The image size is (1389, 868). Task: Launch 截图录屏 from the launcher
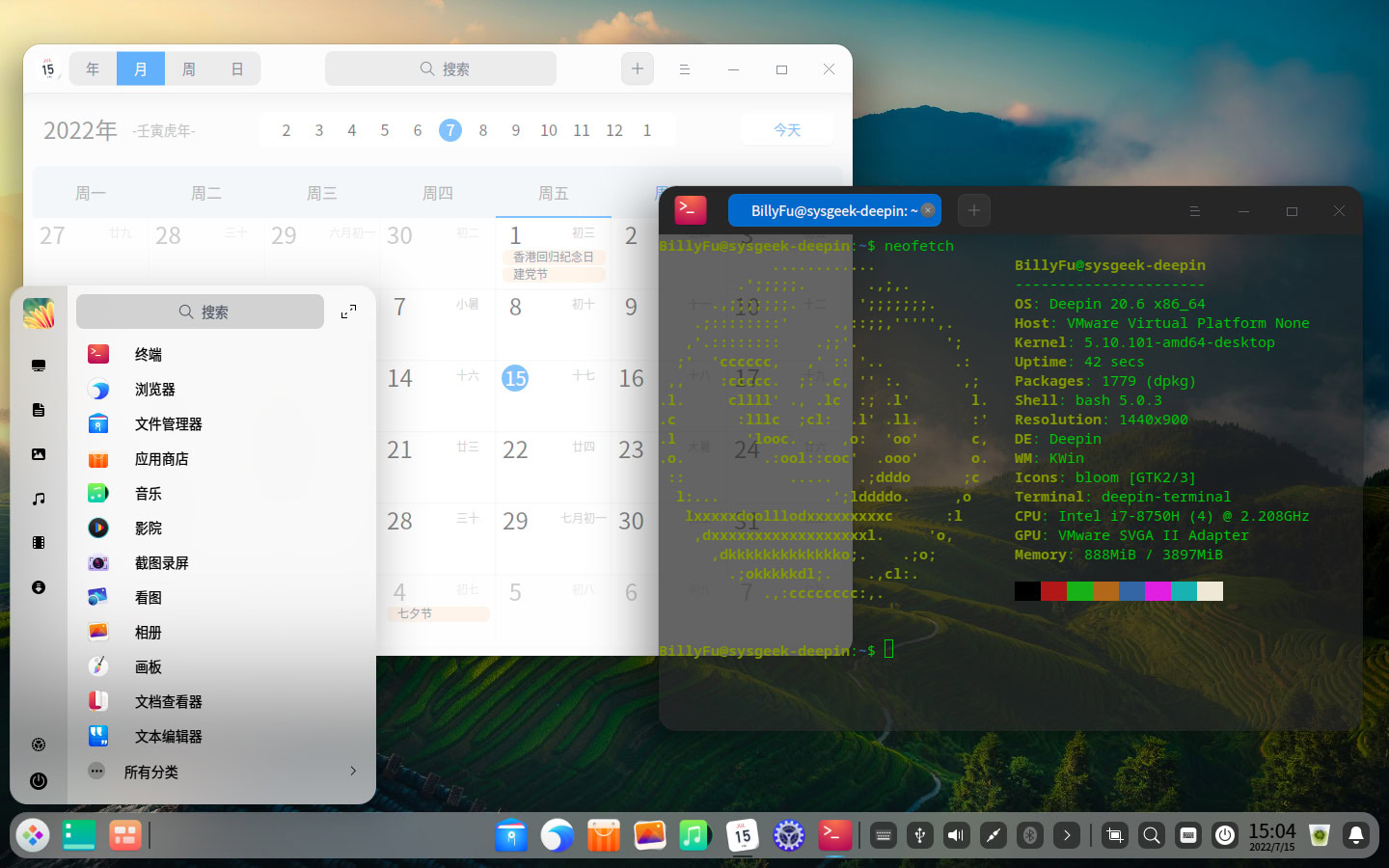click(221, 563)
